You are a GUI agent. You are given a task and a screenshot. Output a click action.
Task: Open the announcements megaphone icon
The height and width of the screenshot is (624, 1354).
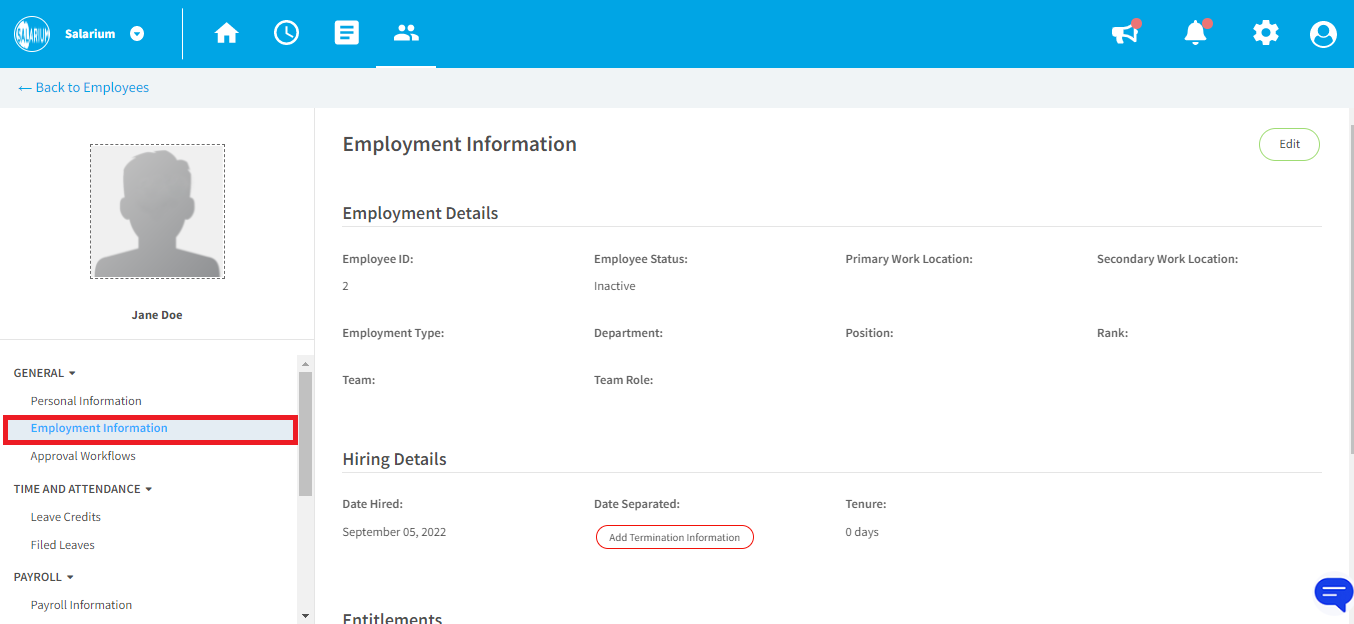pos(1126,33)
